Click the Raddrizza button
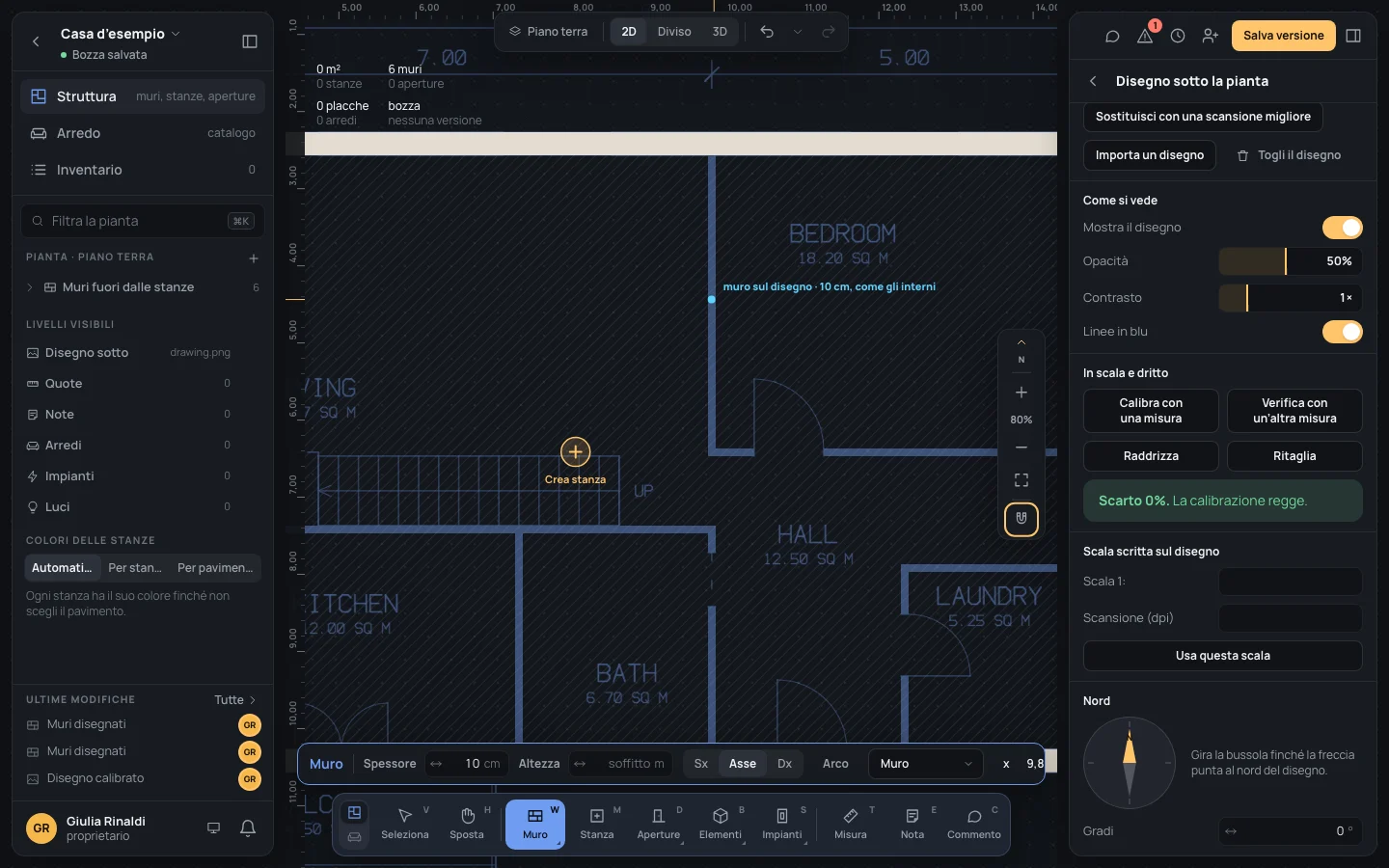 [x=1151, y=456]
